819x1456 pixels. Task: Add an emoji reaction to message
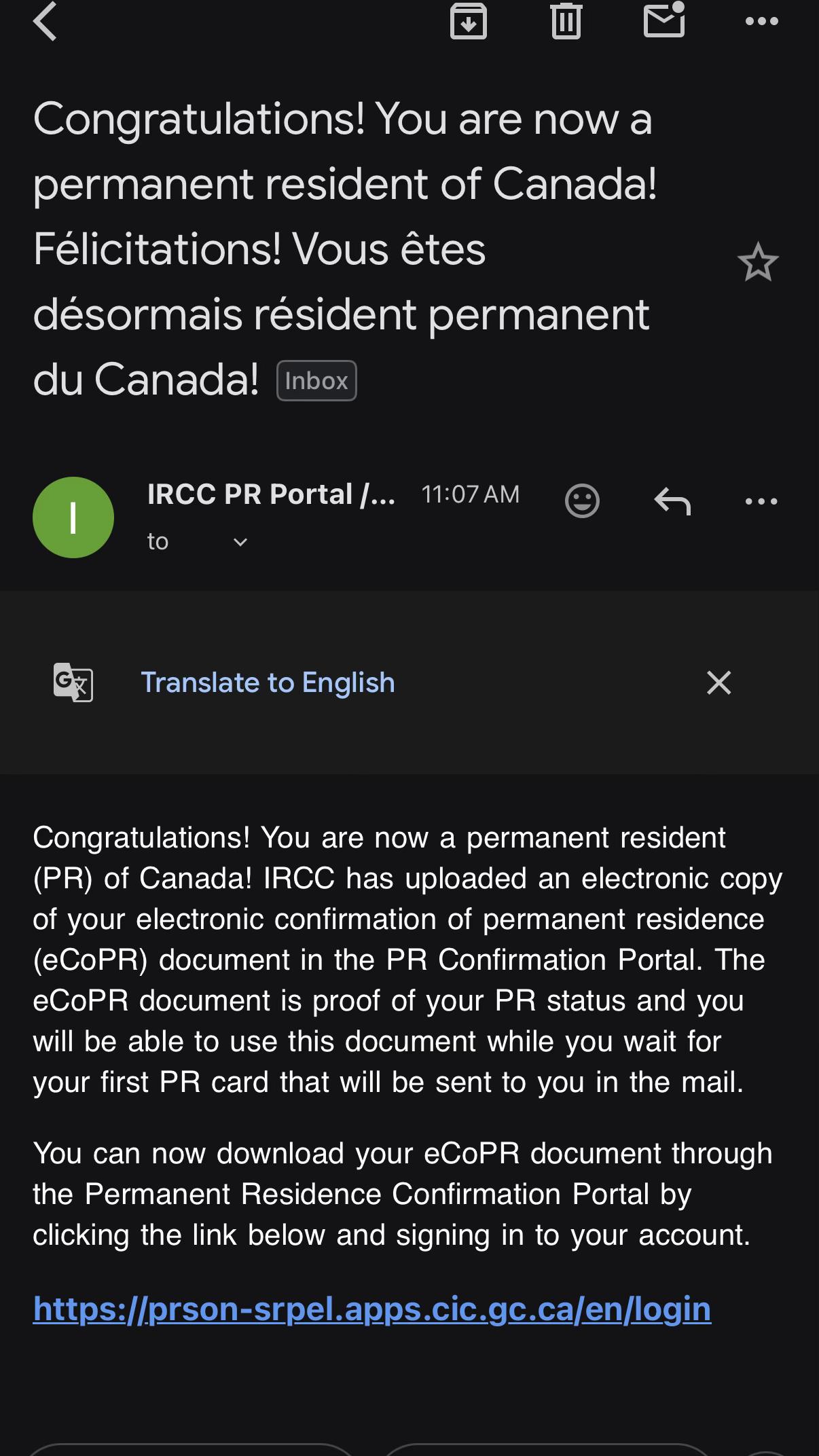click(582, 501)
